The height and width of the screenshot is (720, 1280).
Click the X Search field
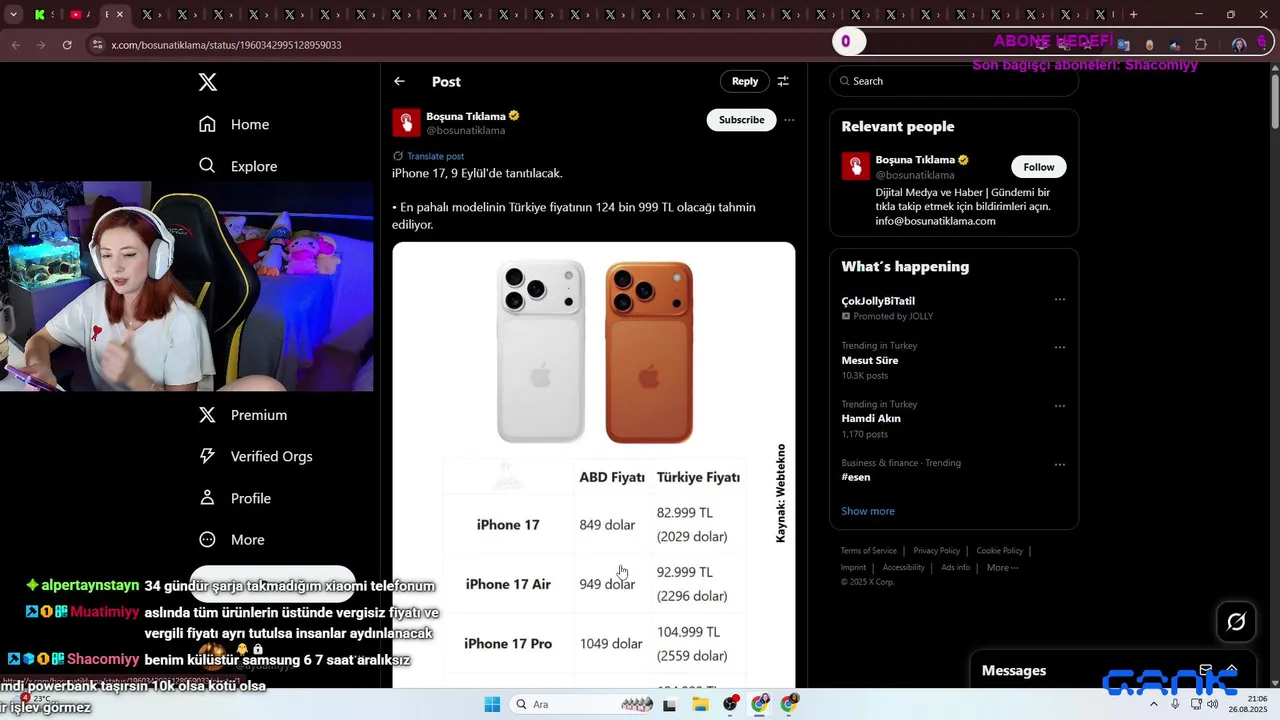click(x=954, y=81)
